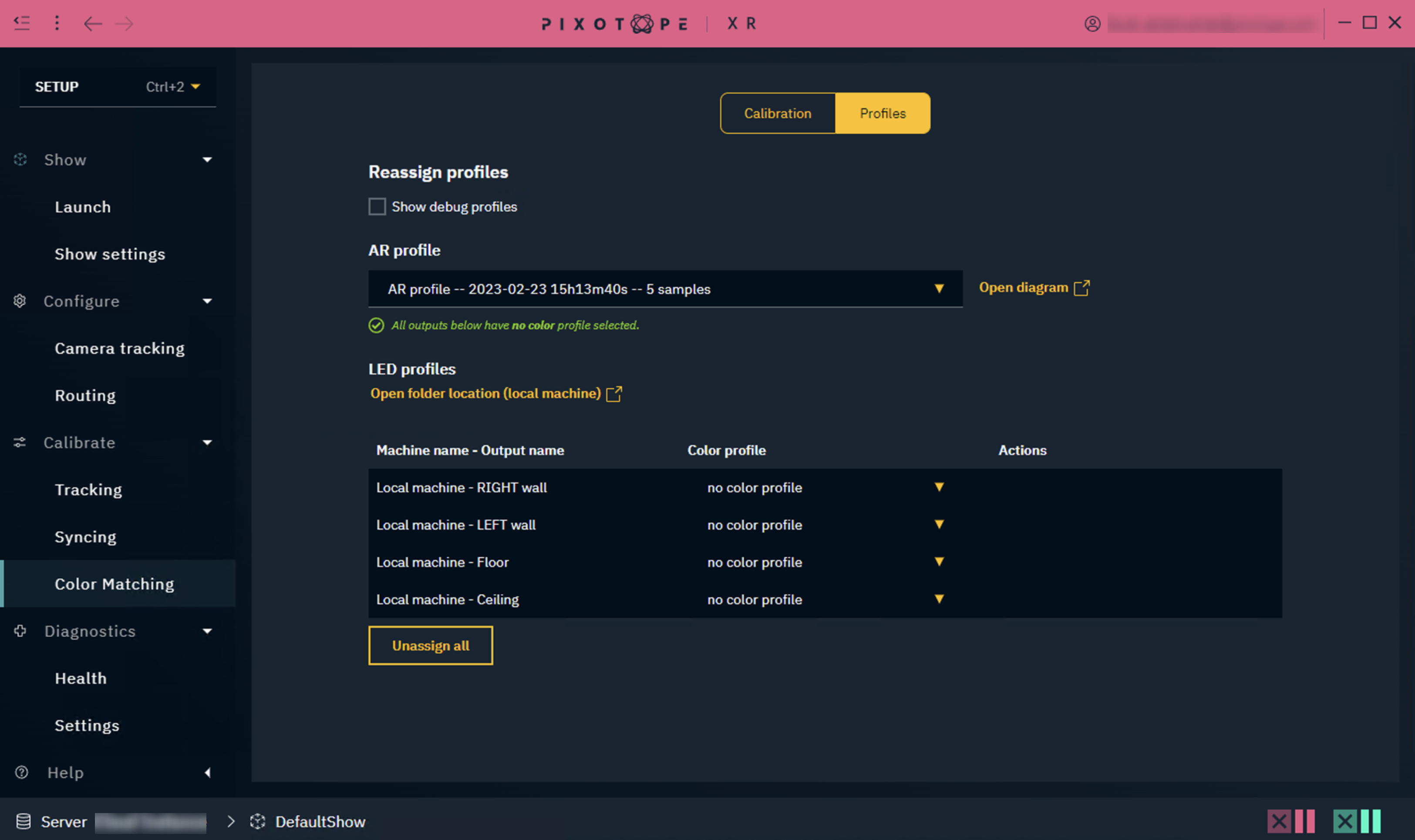The width and height of the screenshot is (1415, 840).
Task: Open Ceiling color profile dropdown
Action: click(x=938, y=599)
